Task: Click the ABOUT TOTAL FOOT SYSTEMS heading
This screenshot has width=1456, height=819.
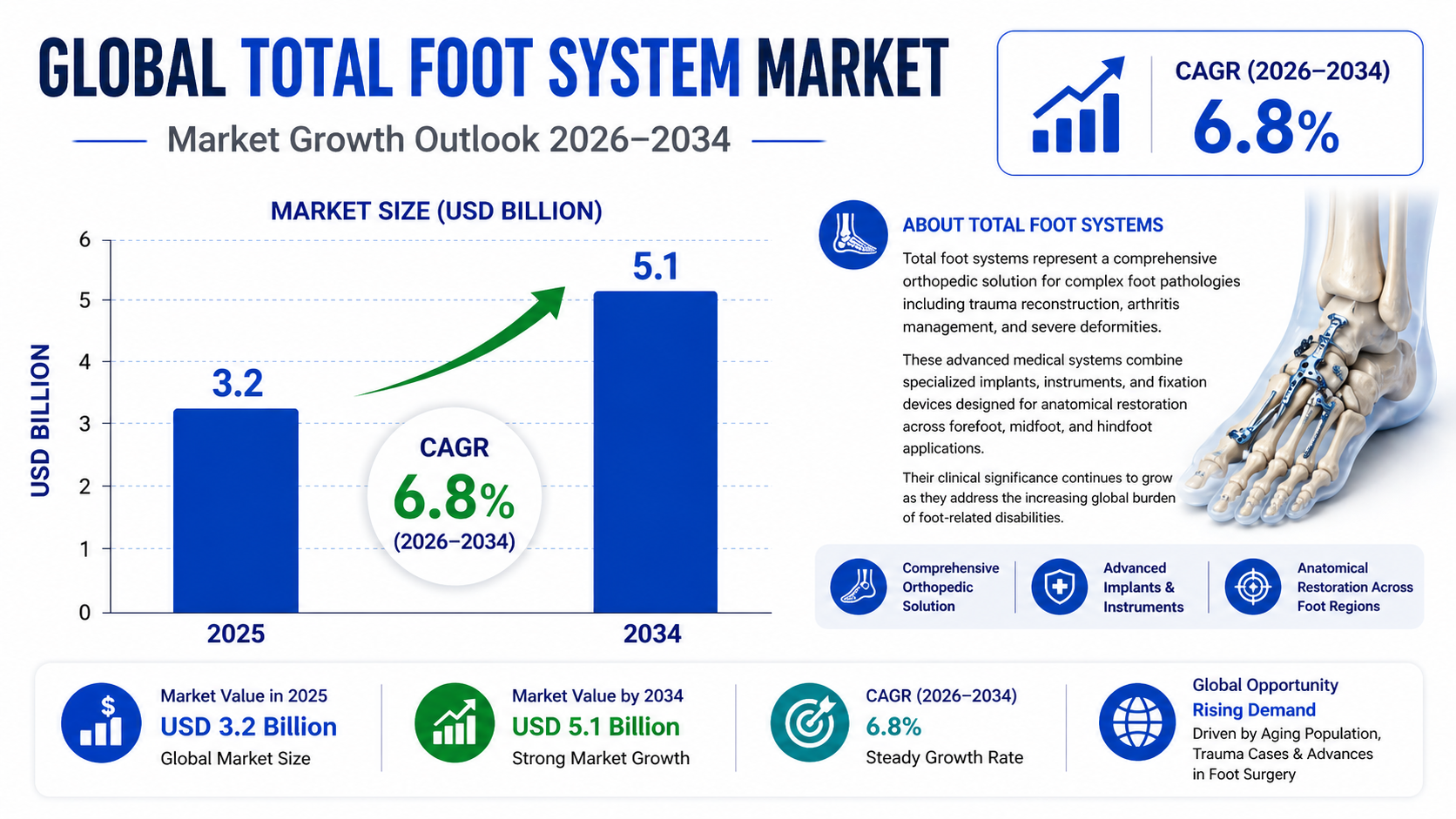Action: click(x=1032, y=225)
